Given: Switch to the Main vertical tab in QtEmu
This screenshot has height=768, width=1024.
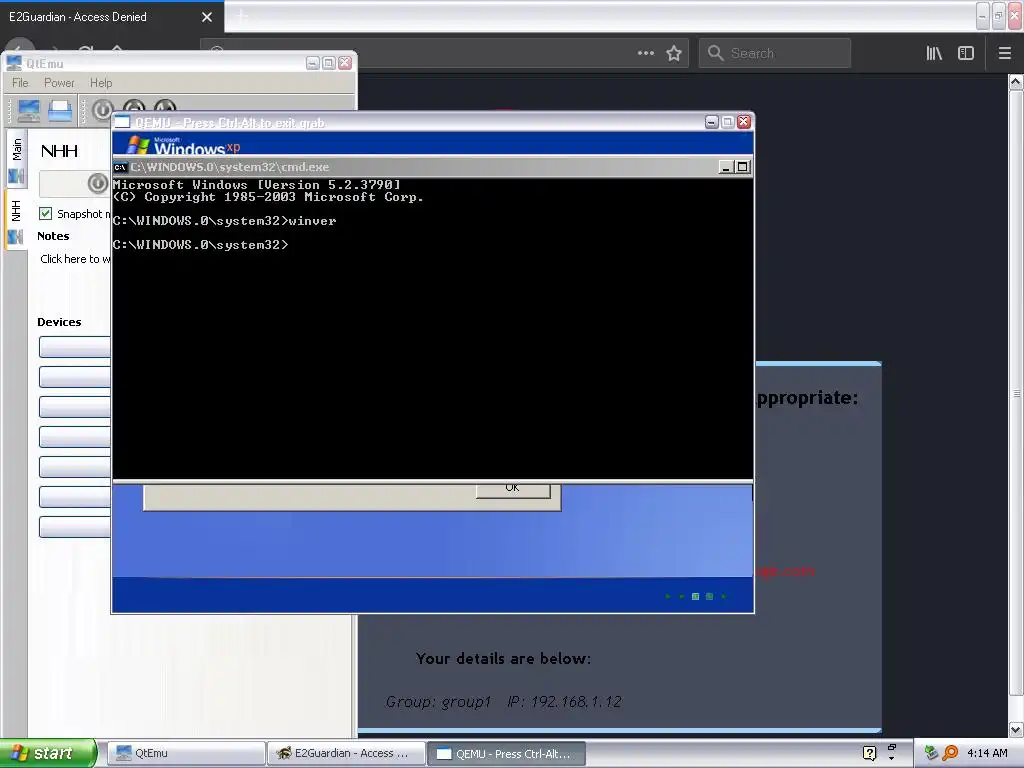Looking at the screenshot, I should (16, 159).
